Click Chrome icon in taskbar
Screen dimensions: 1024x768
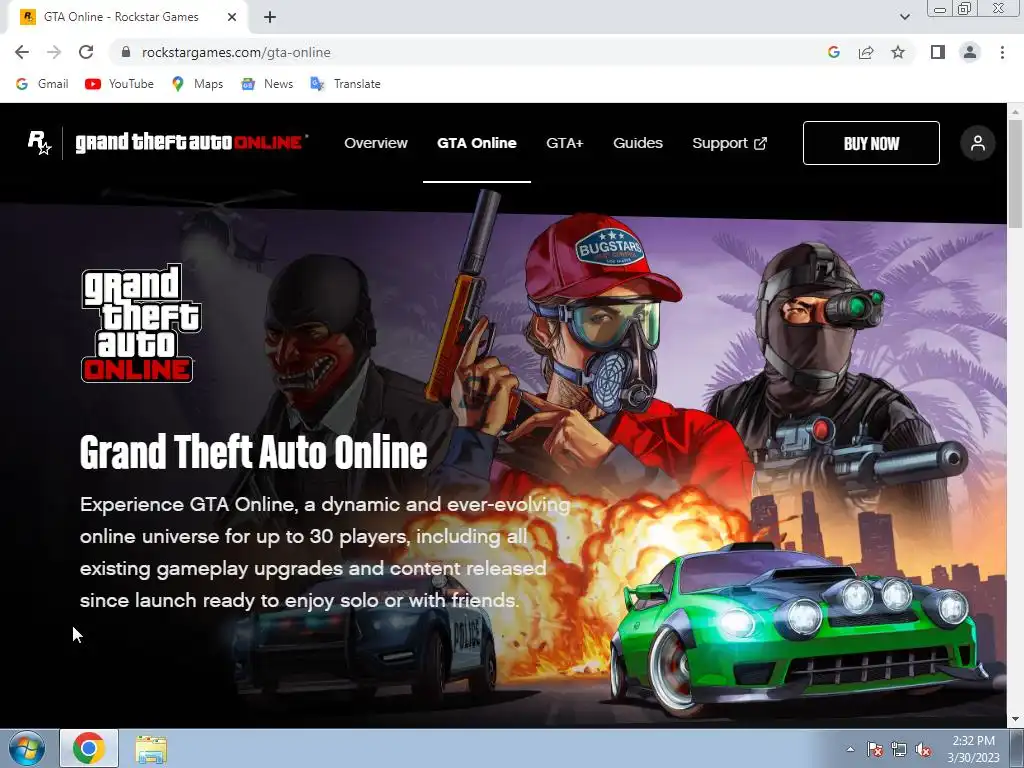point(89,748)
